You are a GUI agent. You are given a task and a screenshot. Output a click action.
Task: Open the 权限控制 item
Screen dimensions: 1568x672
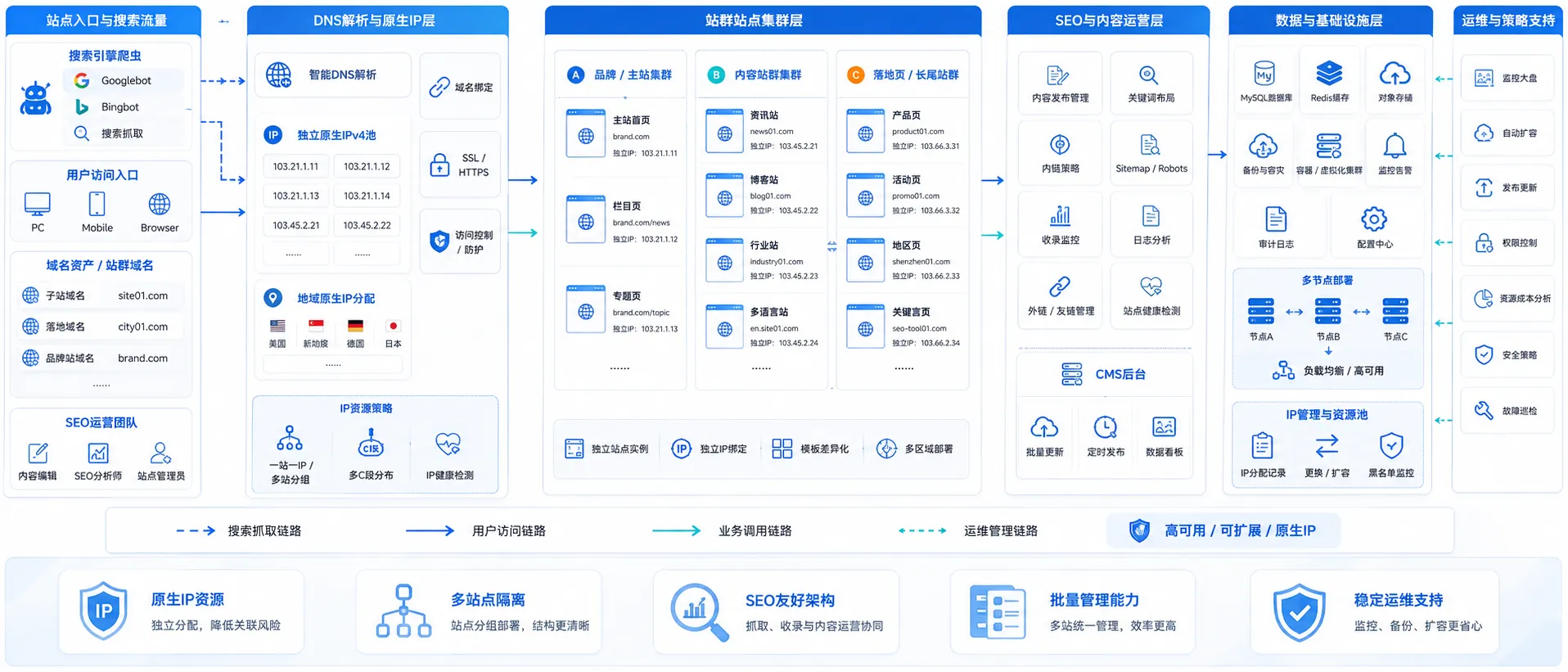click(x=1507, y=243)
